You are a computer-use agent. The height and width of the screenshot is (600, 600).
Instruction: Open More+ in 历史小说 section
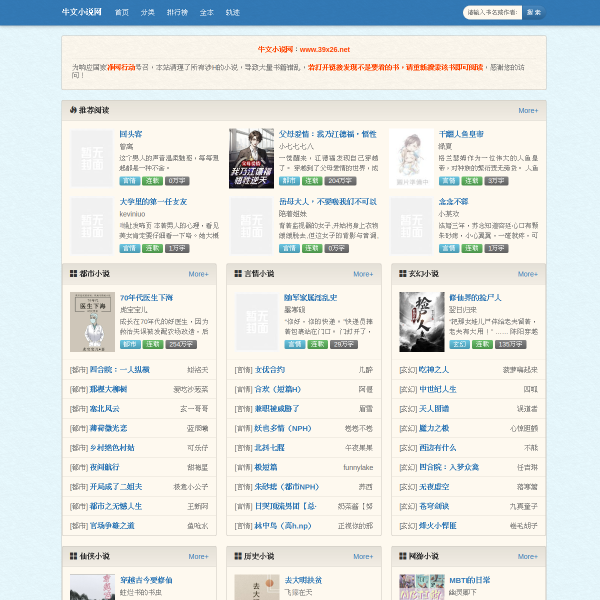[x=363, y=556]
